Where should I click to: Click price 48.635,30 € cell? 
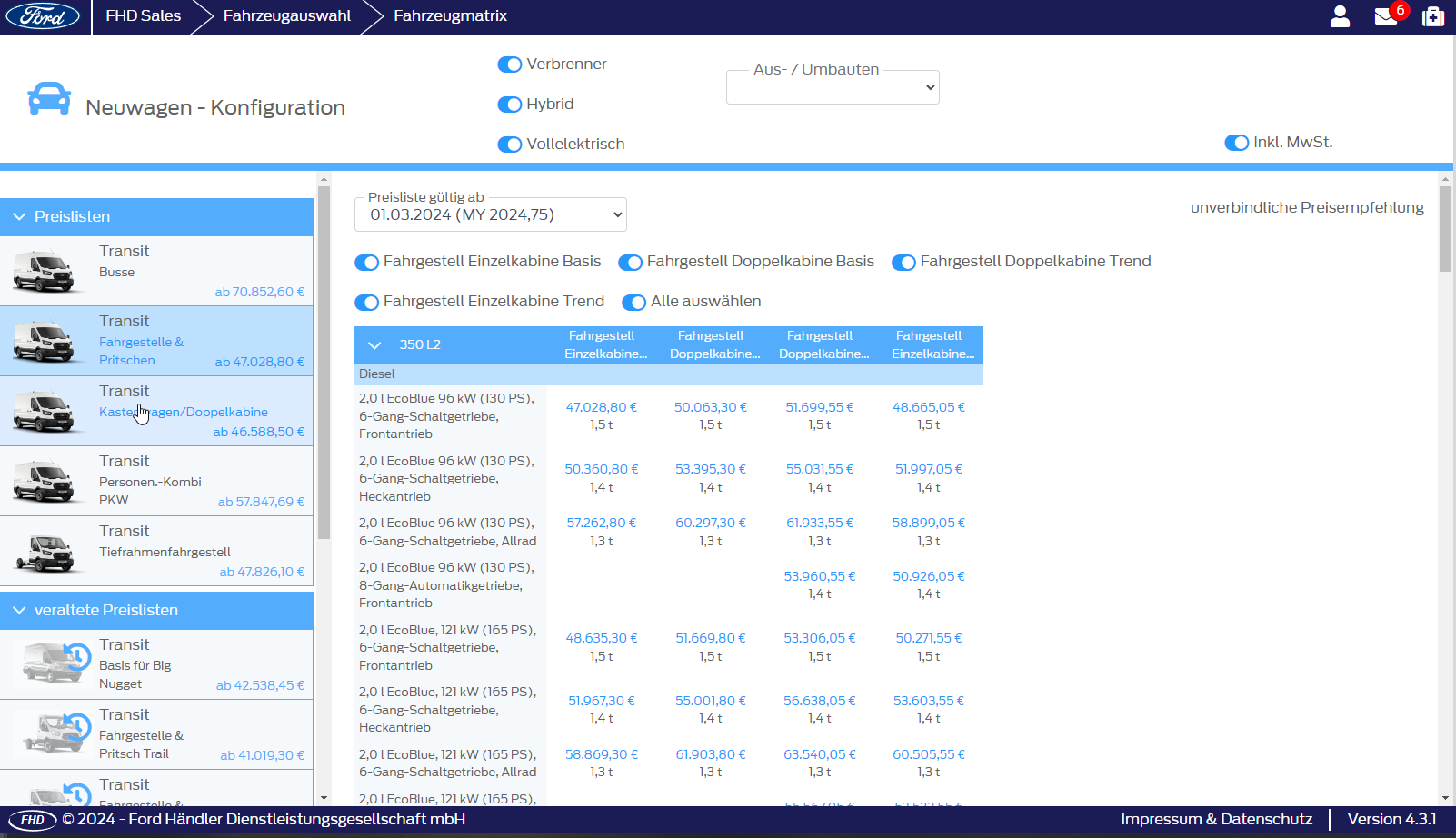point(602,638)
